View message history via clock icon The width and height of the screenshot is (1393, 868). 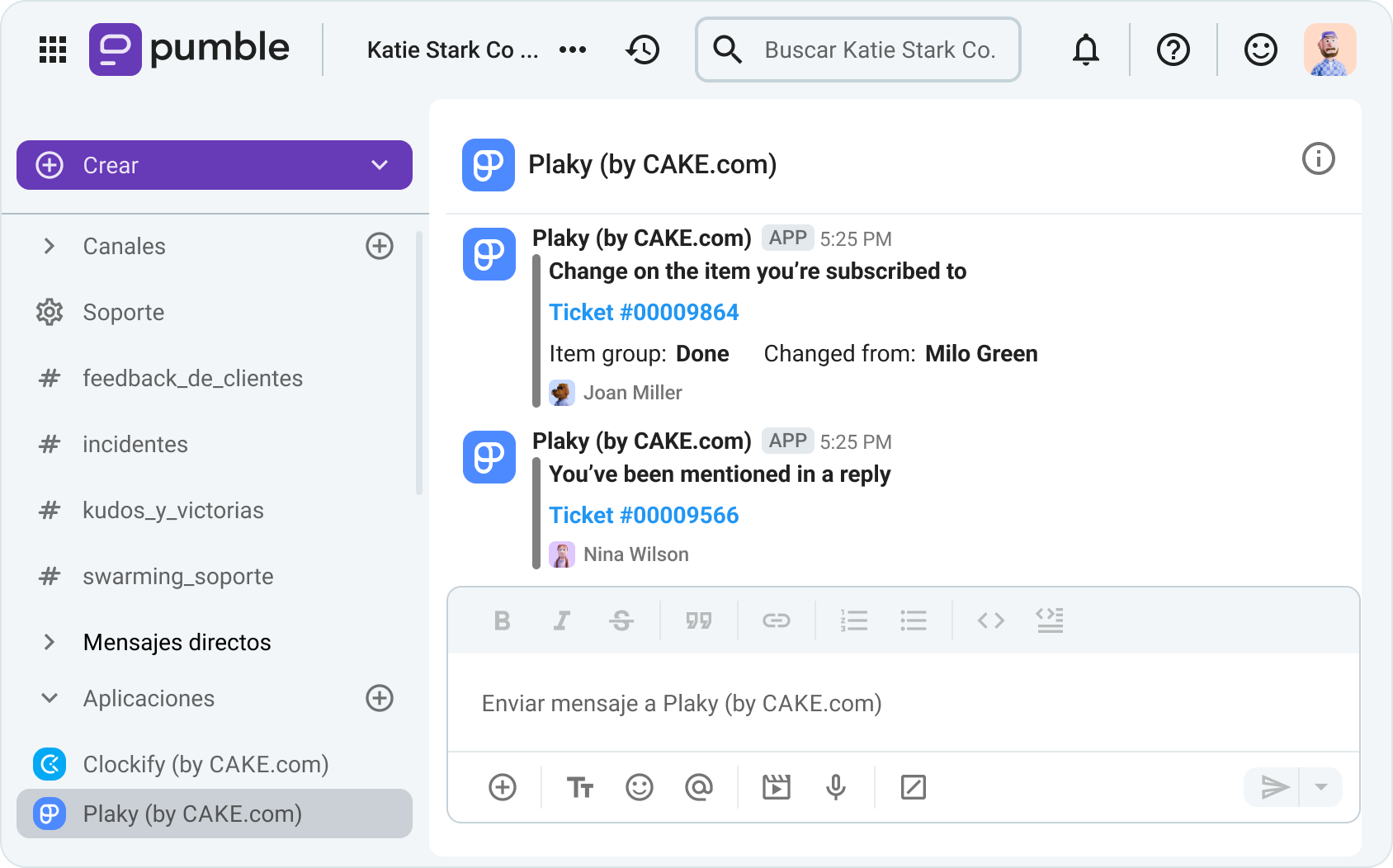coord(643,50)
